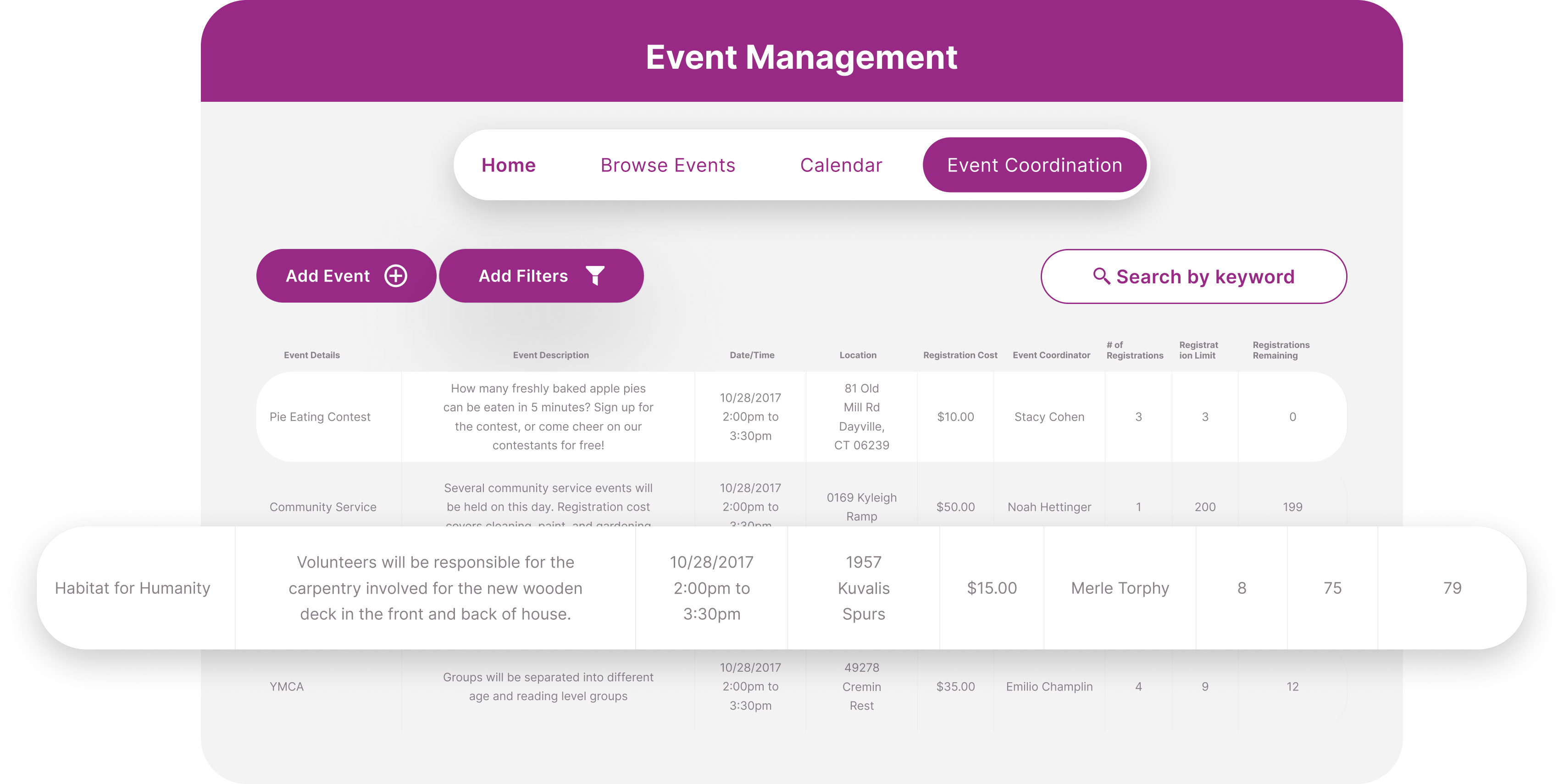
Task: Click the Date/Time column header
Action: click(x=752, y=355)
